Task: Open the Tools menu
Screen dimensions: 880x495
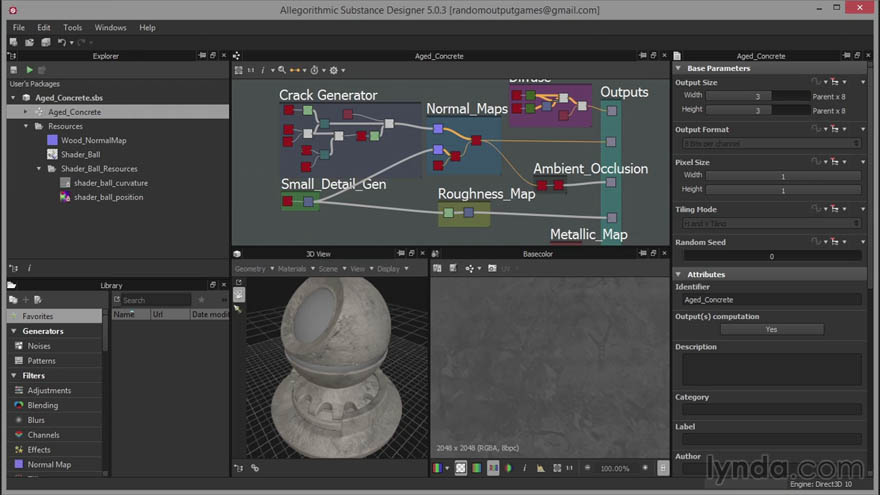Action: coord(72,28)
